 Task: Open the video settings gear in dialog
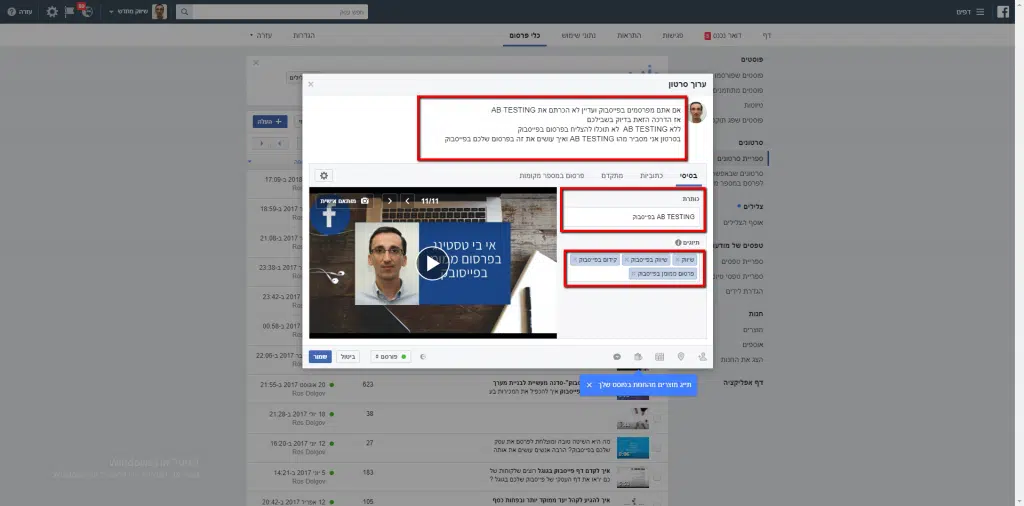click(x=324, y=175)
